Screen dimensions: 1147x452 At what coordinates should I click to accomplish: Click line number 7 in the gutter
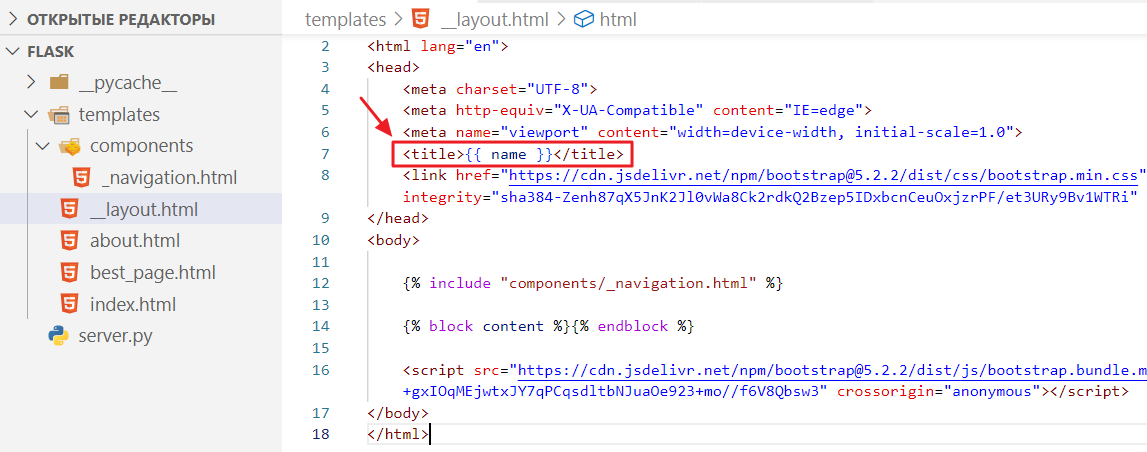point(325,154)
